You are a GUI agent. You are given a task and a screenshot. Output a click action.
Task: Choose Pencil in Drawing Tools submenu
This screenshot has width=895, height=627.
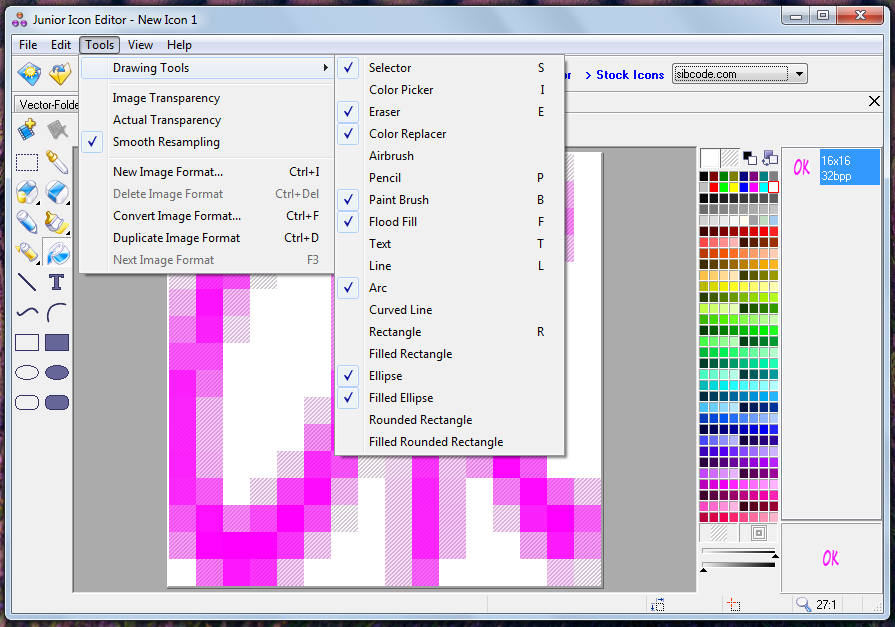tap(450, 178)
